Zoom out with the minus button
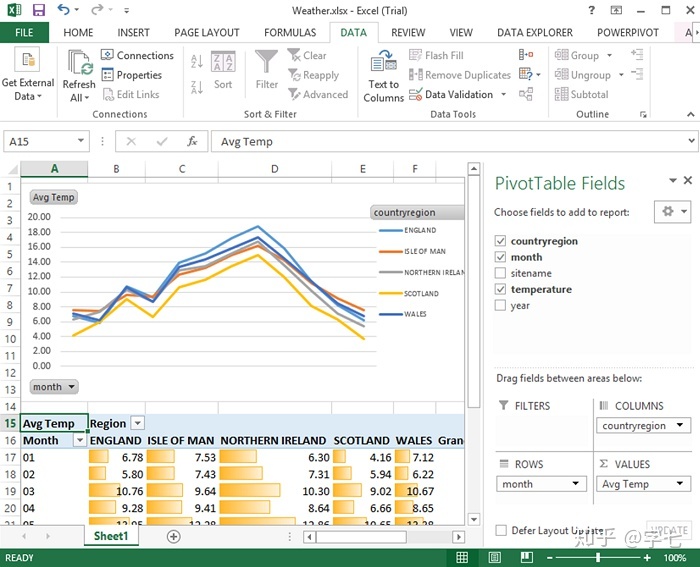 point(550,557)
